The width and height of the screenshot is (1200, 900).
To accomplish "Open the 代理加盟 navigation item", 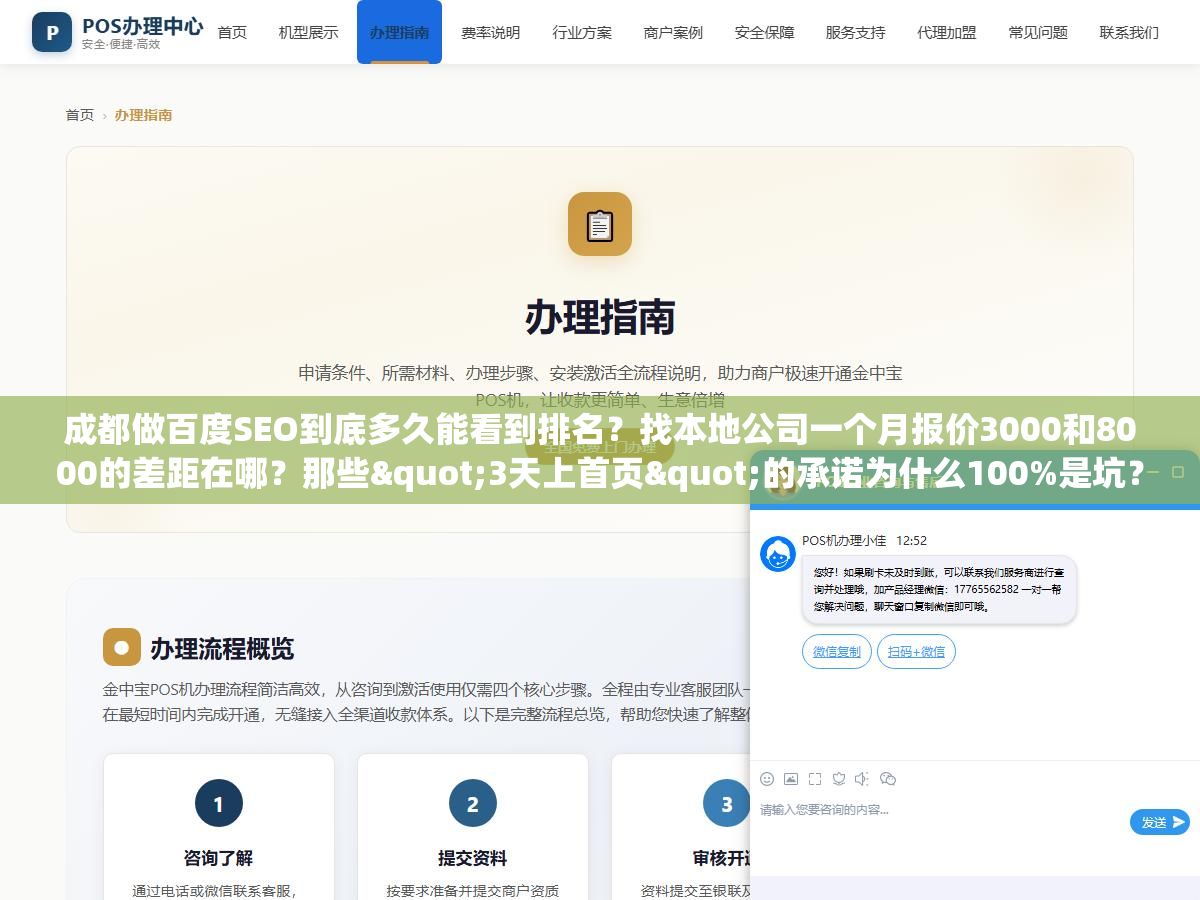I will (x=946, y=32).
